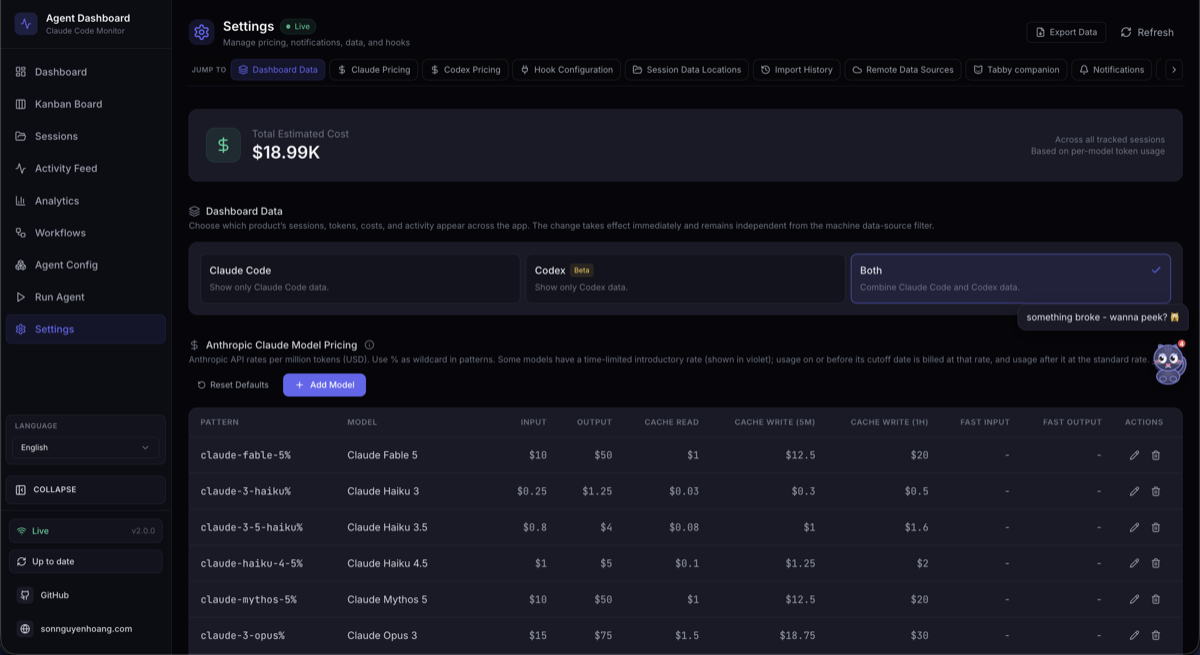This screenshot has height=655, width=1200.
Task: Click the Claude Opus 3 model name
Action: coord(382,635)
